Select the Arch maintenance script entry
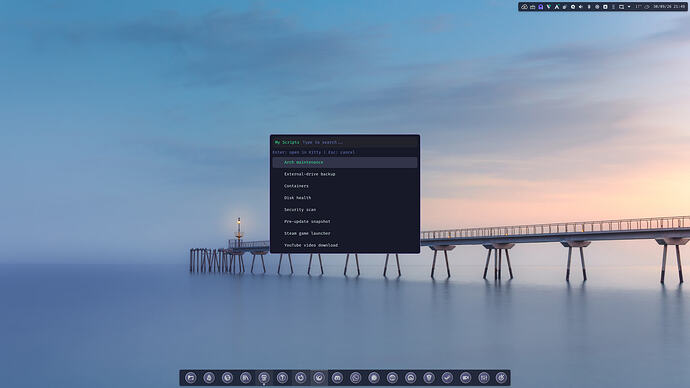This screenshot has height=388, width=690. [x=345, y=162]
